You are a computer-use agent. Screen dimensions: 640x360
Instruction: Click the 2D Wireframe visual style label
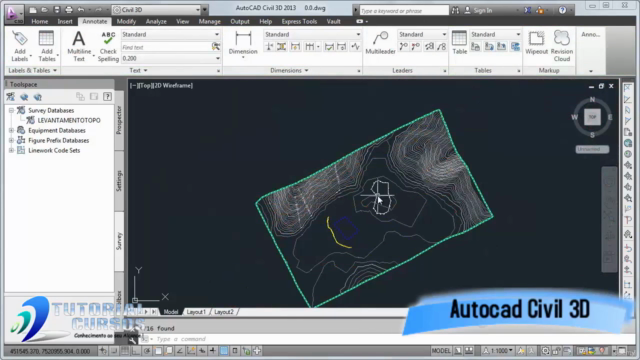172,86
